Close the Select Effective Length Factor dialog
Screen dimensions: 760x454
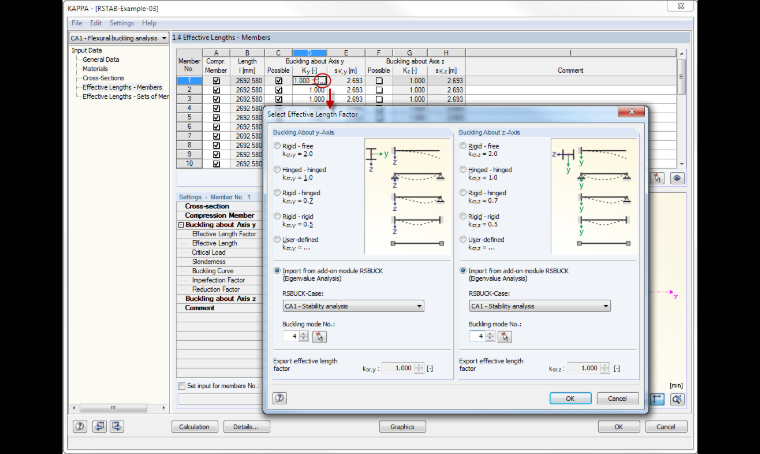[631, 111]
